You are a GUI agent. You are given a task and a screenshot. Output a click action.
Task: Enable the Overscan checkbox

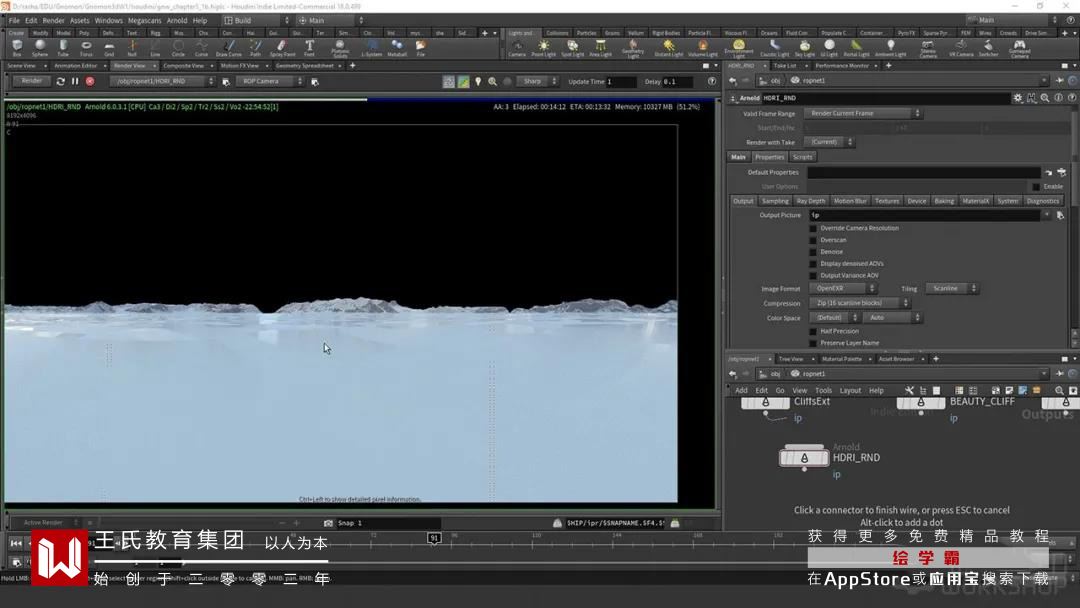pyautogui.click(x=813, y=240)
